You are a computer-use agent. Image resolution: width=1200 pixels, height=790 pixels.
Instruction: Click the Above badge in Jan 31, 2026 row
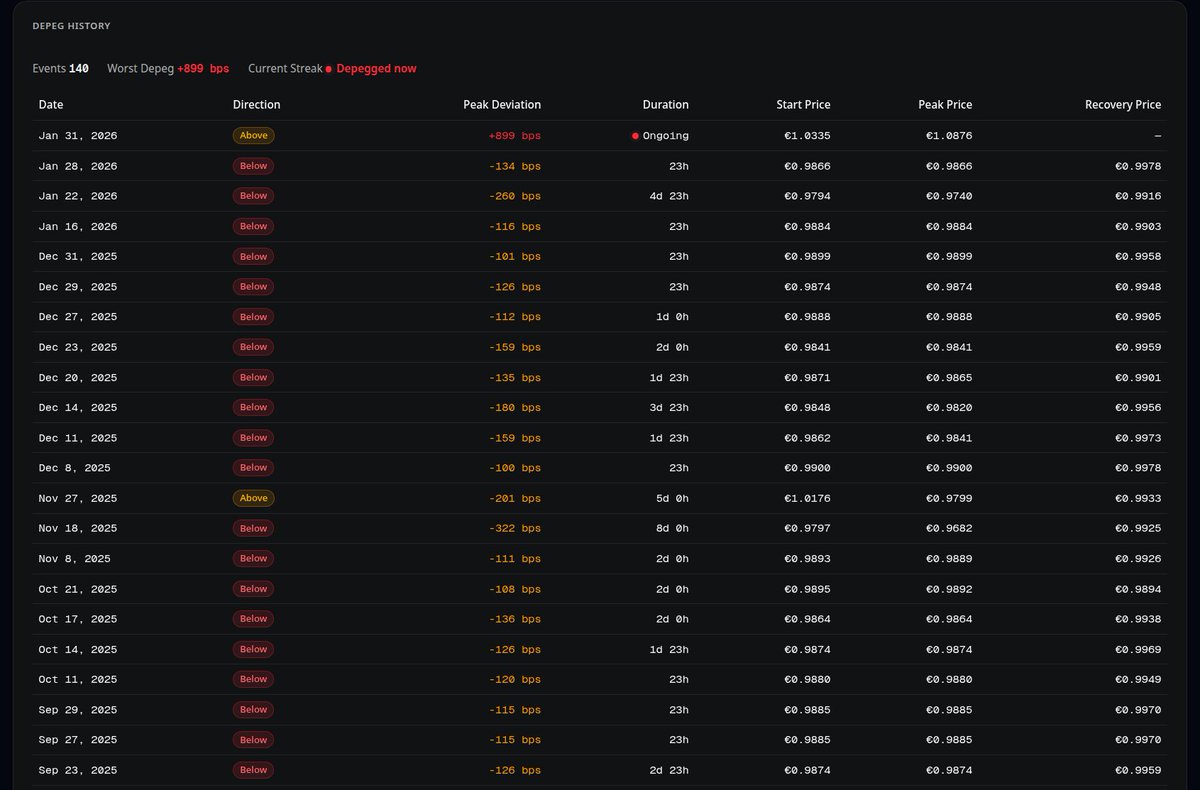coord(253,136)
